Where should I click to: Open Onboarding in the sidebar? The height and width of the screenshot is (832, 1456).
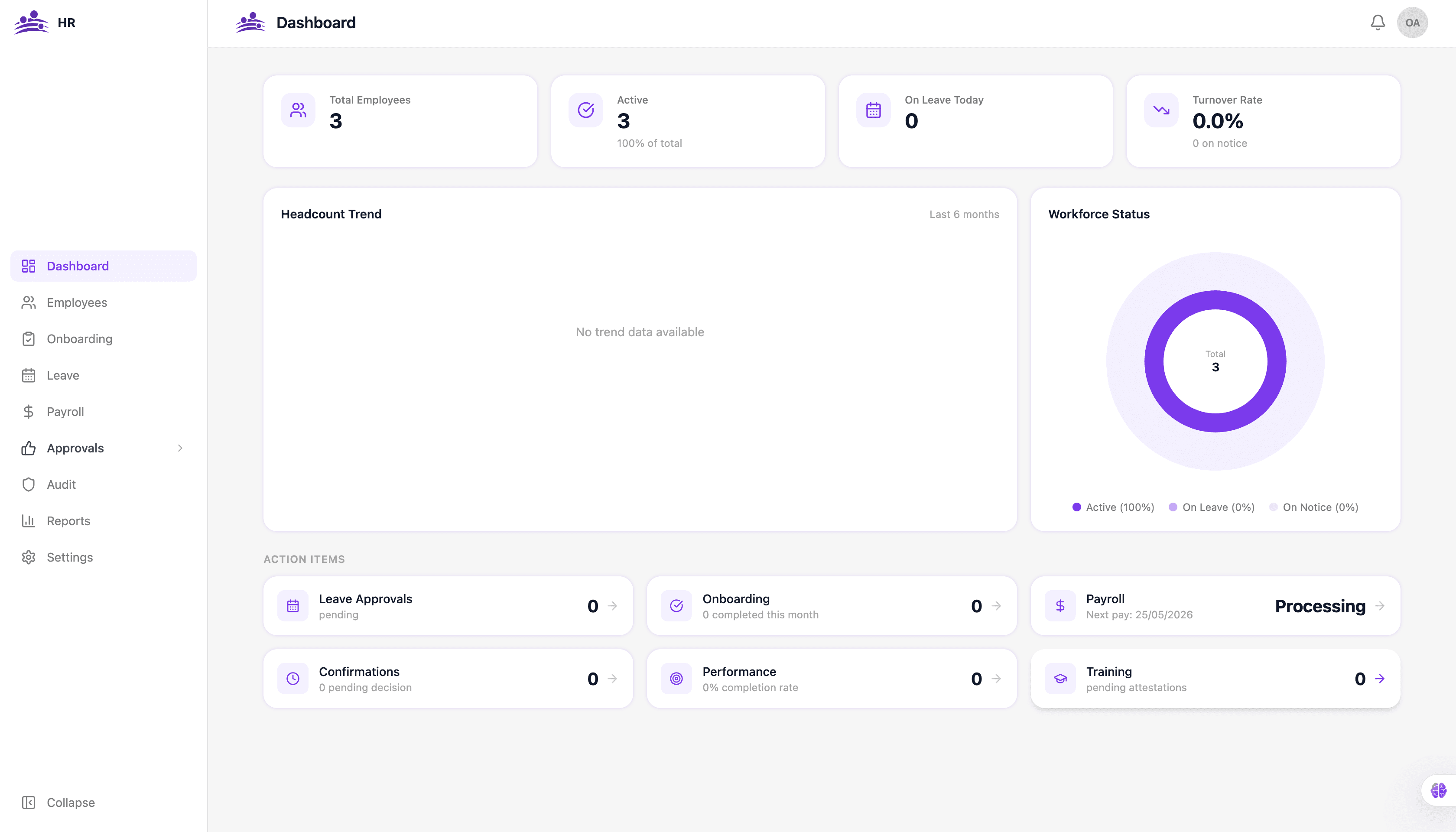point(104,339)
